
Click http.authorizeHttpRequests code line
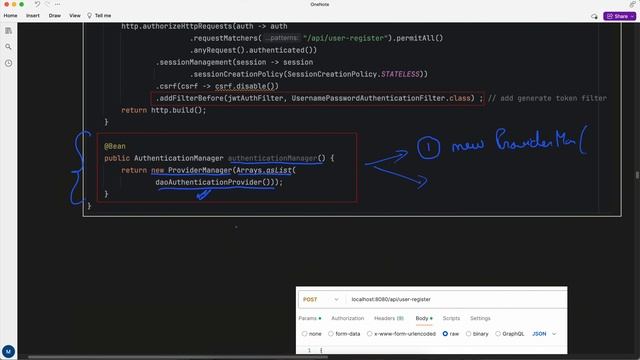point(204,26)
